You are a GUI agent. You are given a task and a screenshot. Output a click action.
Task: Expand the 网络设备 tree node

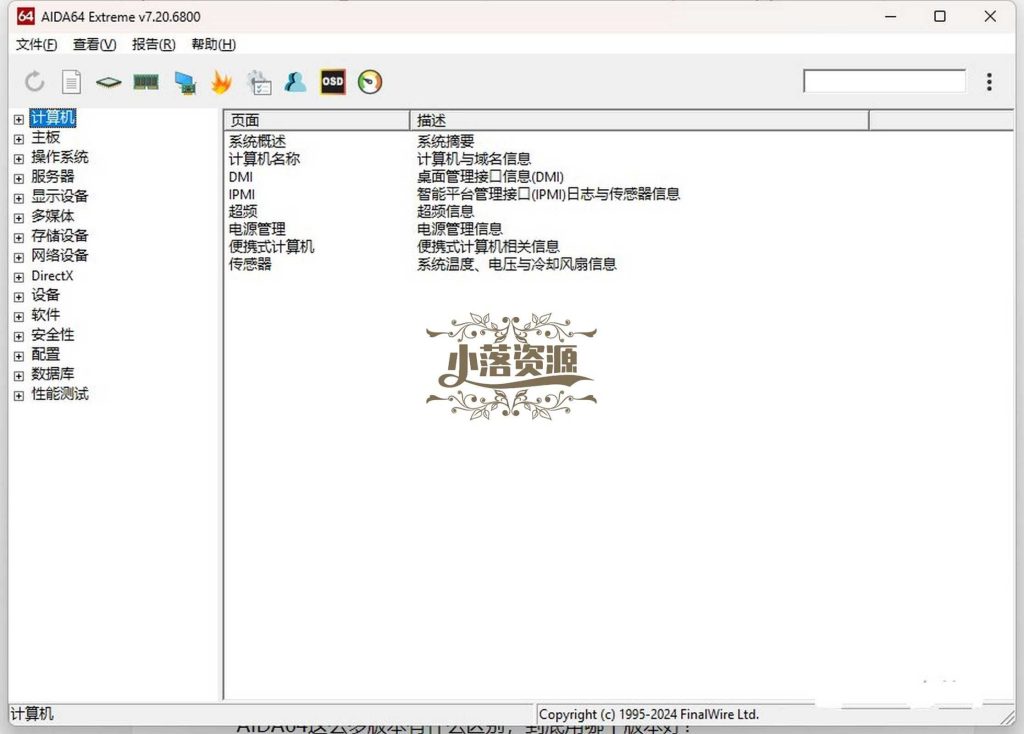click(18, 257)
